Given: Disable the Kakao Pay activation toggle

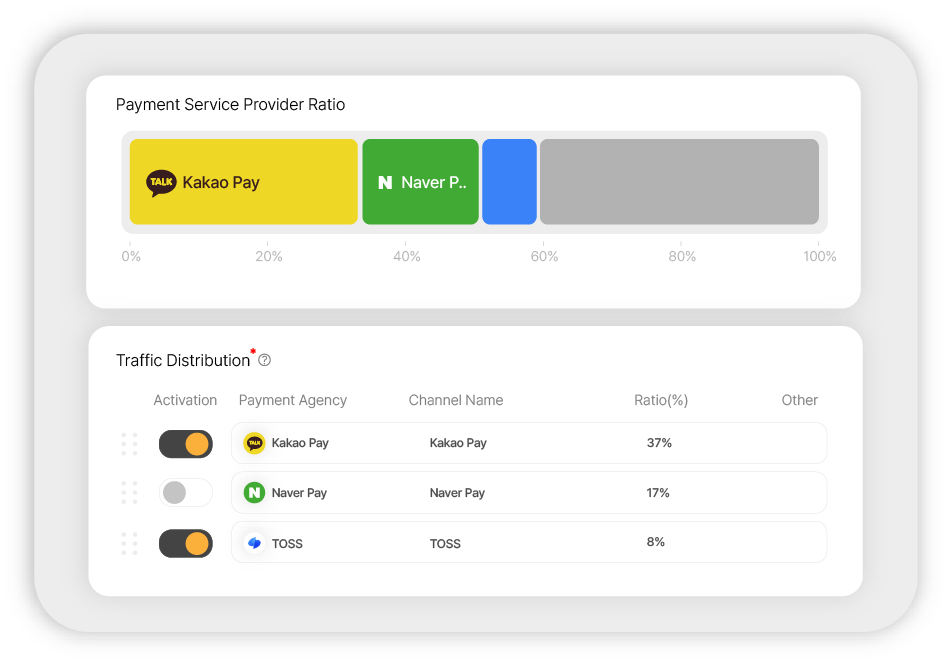Looking at the screenshot, I should pyautogui.click(x=186, y=444).
